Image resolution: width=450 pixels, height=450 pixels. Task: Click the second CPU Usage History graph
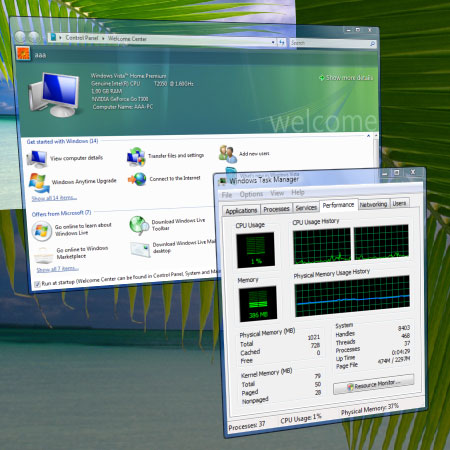(381, 242)
